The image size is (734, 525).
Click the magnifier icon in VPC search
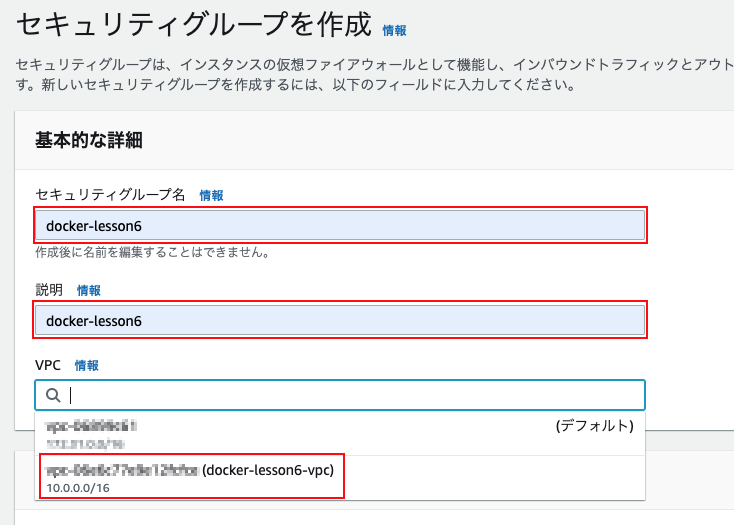[x=53, y=395]
